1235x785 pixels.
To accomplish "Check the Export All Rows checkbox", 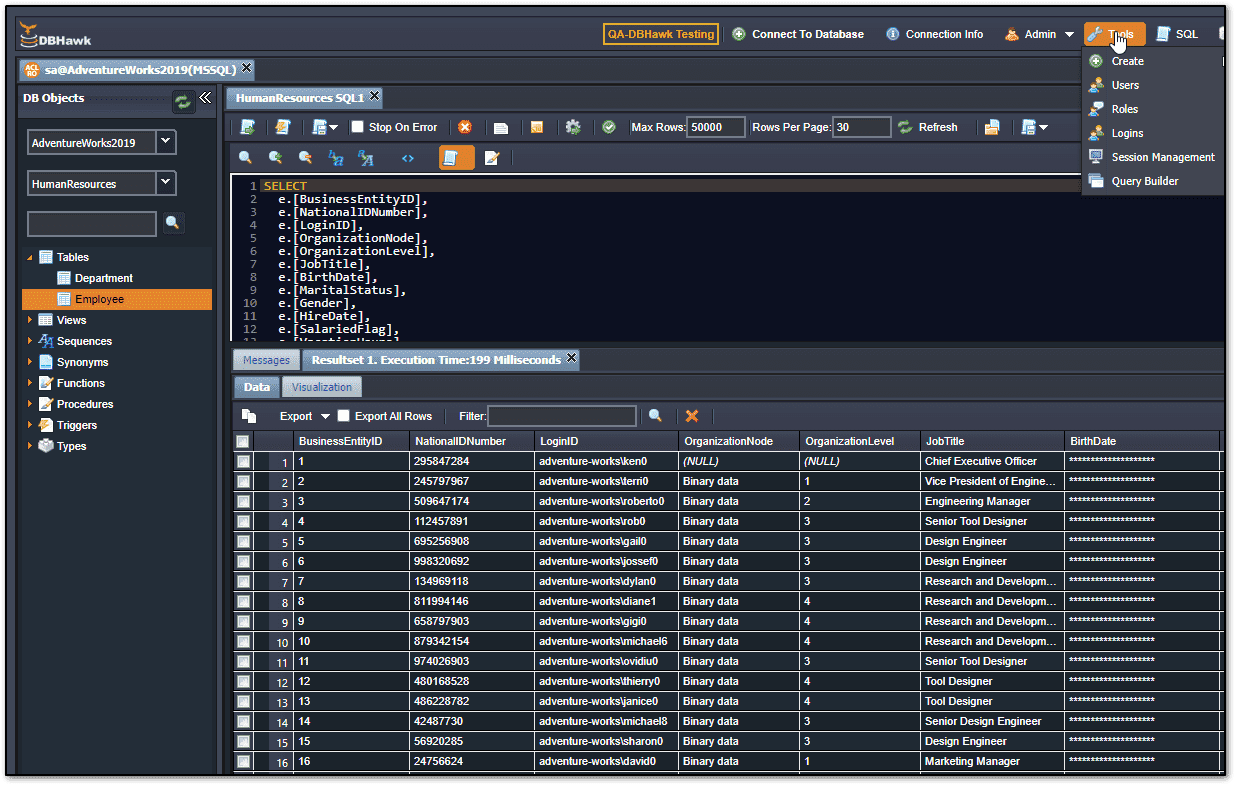I will pyautogui.click(x=344, y=416).
